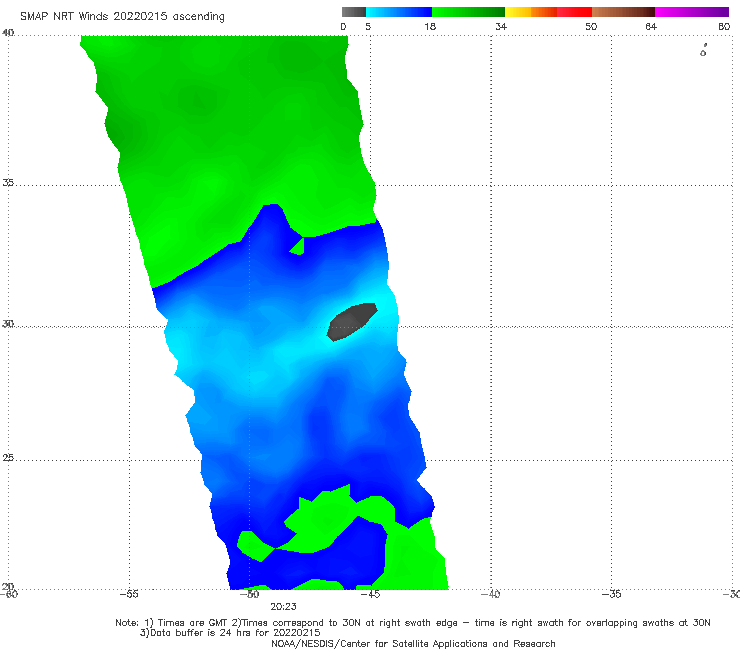Click the red segment of the color bar
The width and height of the screenshot is (740, 650).
[x=574, y=12]
